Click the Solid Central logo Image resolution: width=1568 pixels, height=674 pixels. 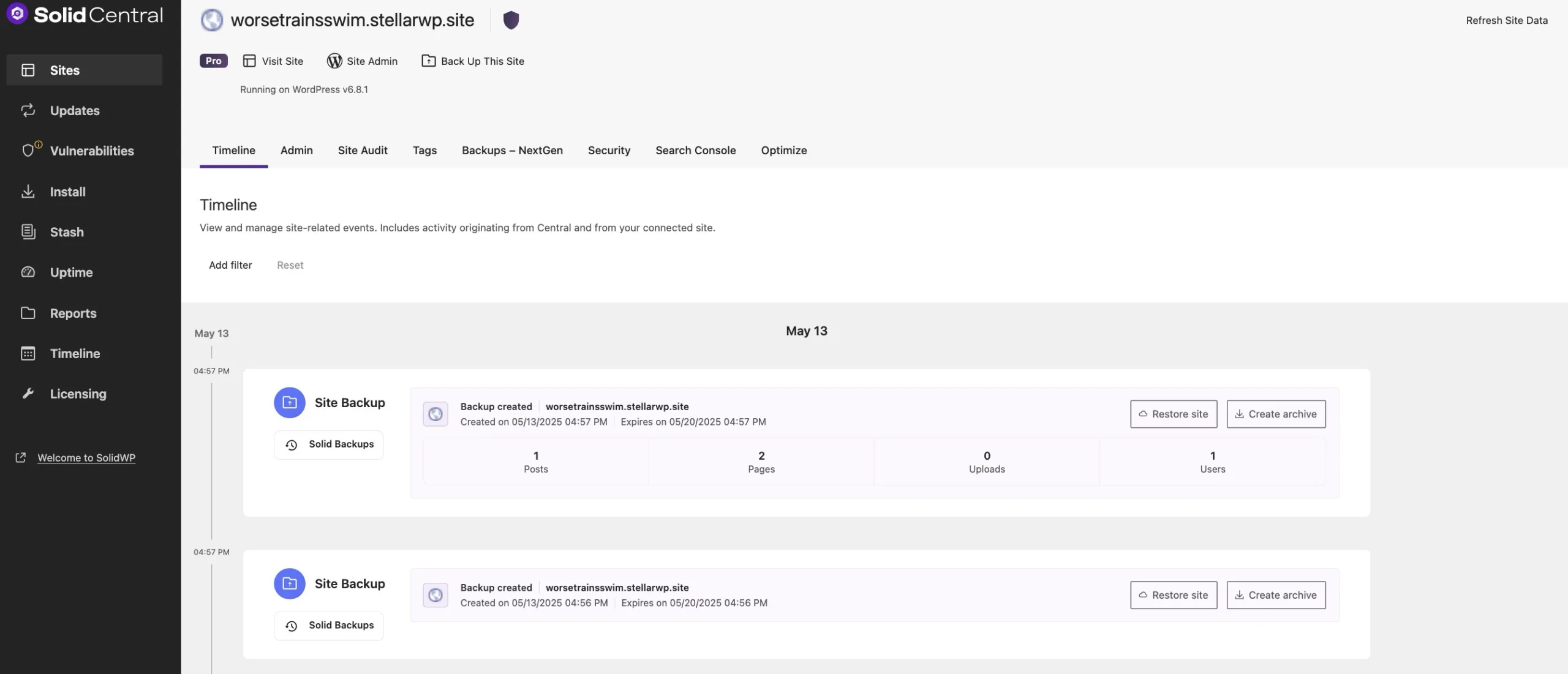85,14
